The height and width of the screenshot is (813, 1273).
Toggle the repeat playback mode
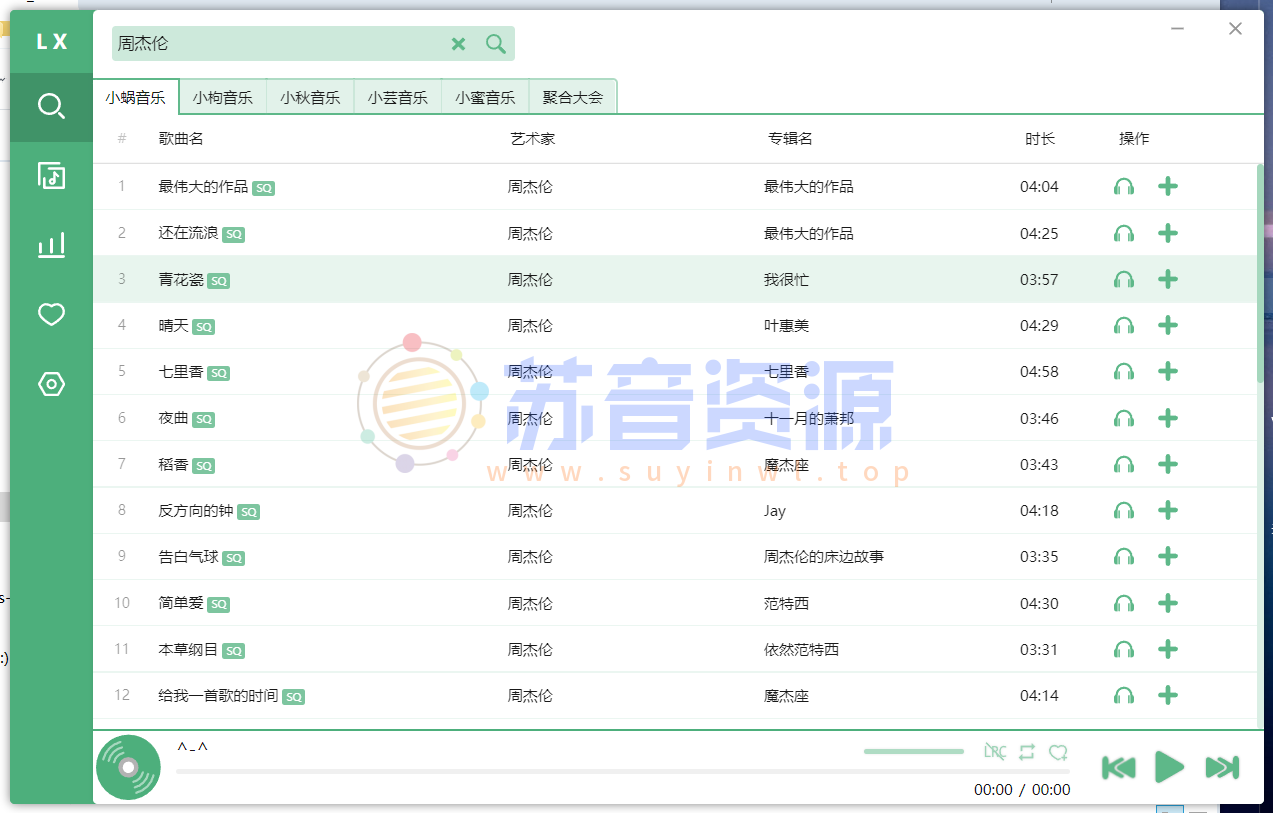tap(1026, 751)
